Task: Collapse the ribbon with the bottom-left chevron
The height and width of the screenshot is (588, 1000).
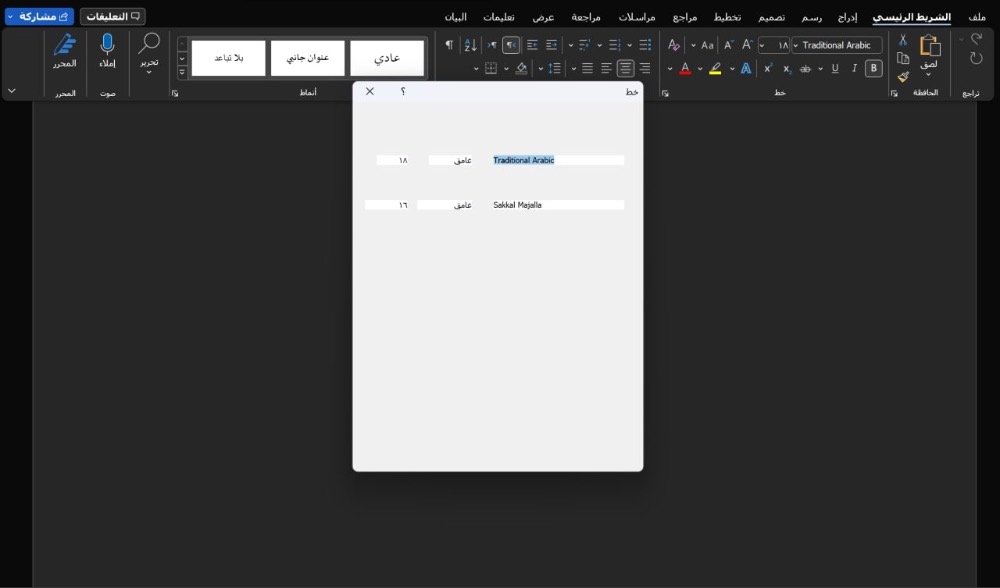Action: (x=11, y=91)
